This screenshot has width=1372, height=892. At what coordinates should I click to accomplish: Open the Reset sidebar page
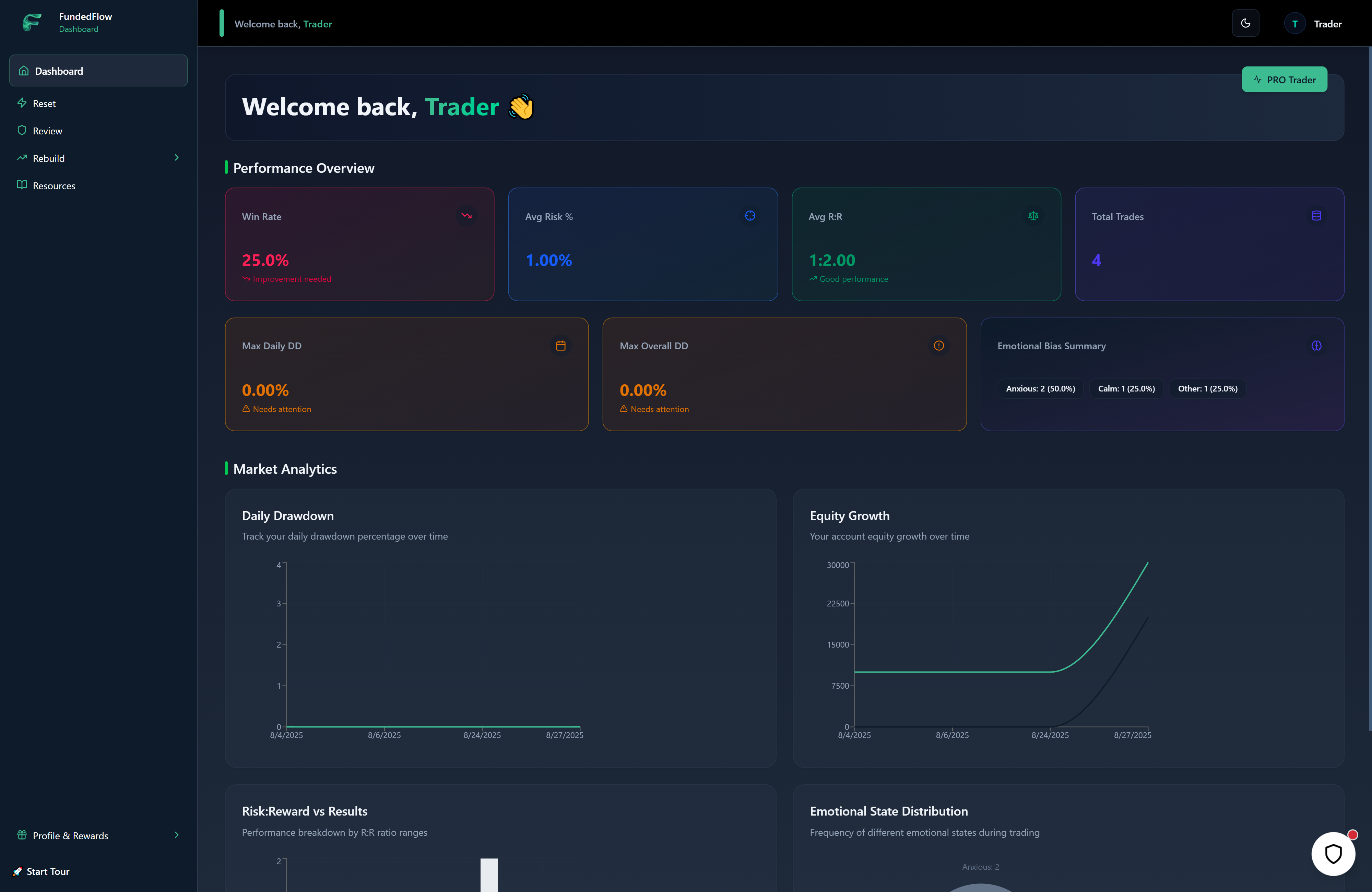click(44, 103)
